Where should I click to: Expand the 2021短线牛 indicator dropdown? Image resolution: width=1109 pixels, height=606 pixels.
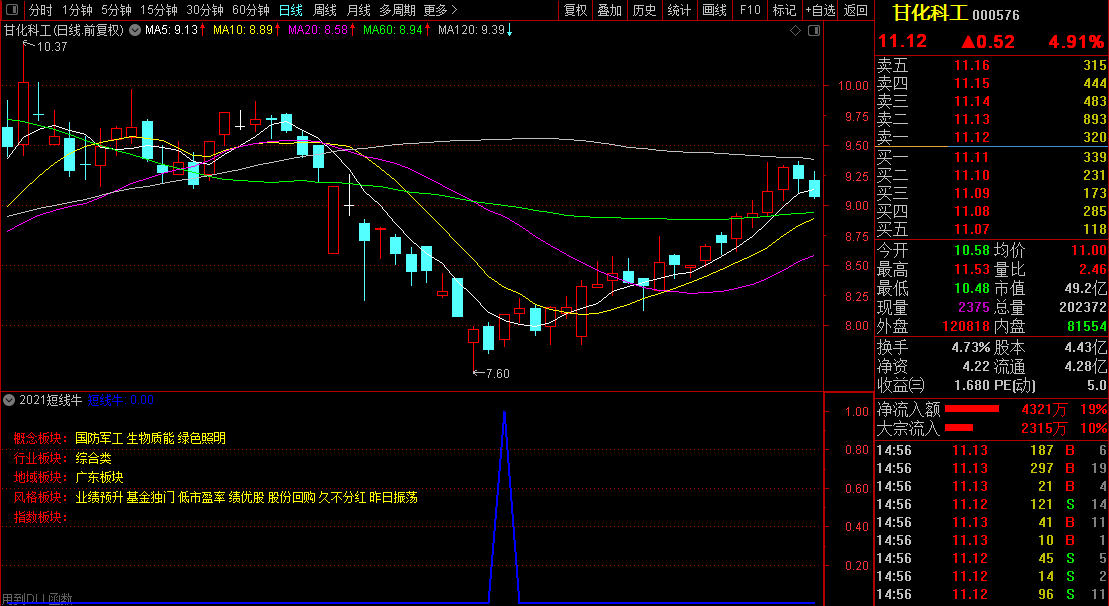[8, 400]
